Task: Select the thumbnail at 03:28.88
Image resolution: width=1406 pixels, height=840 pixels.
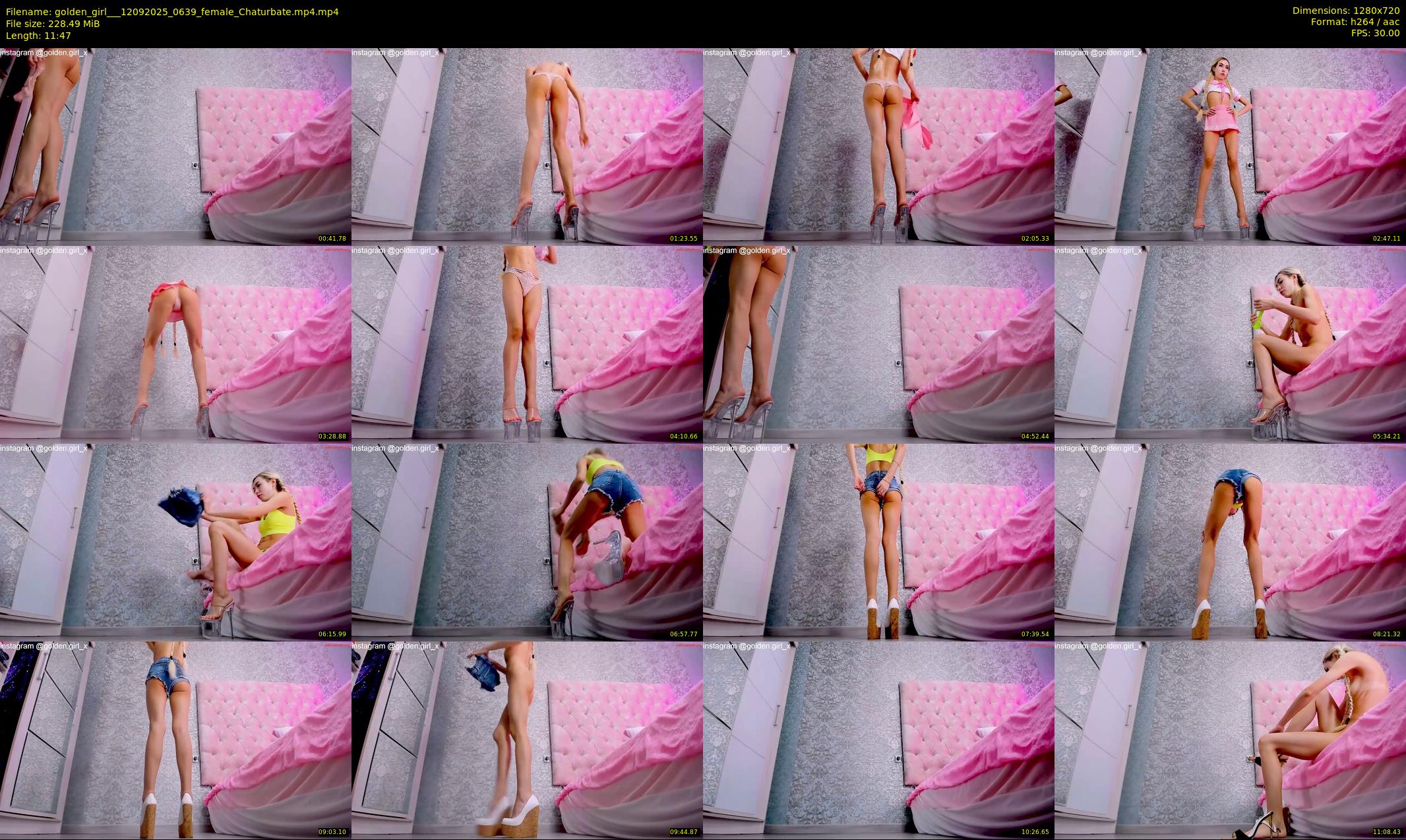Action: (x=175, y=344)
